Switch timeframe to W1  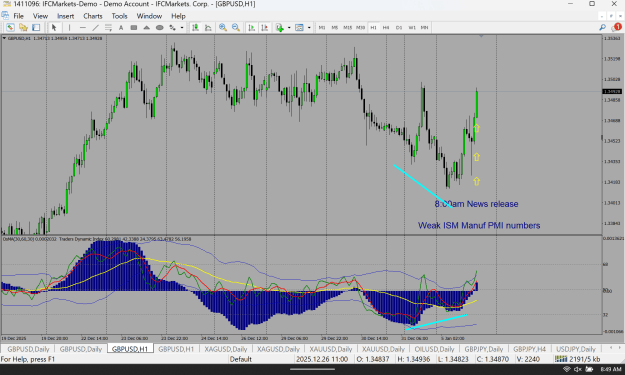point(412,27)
